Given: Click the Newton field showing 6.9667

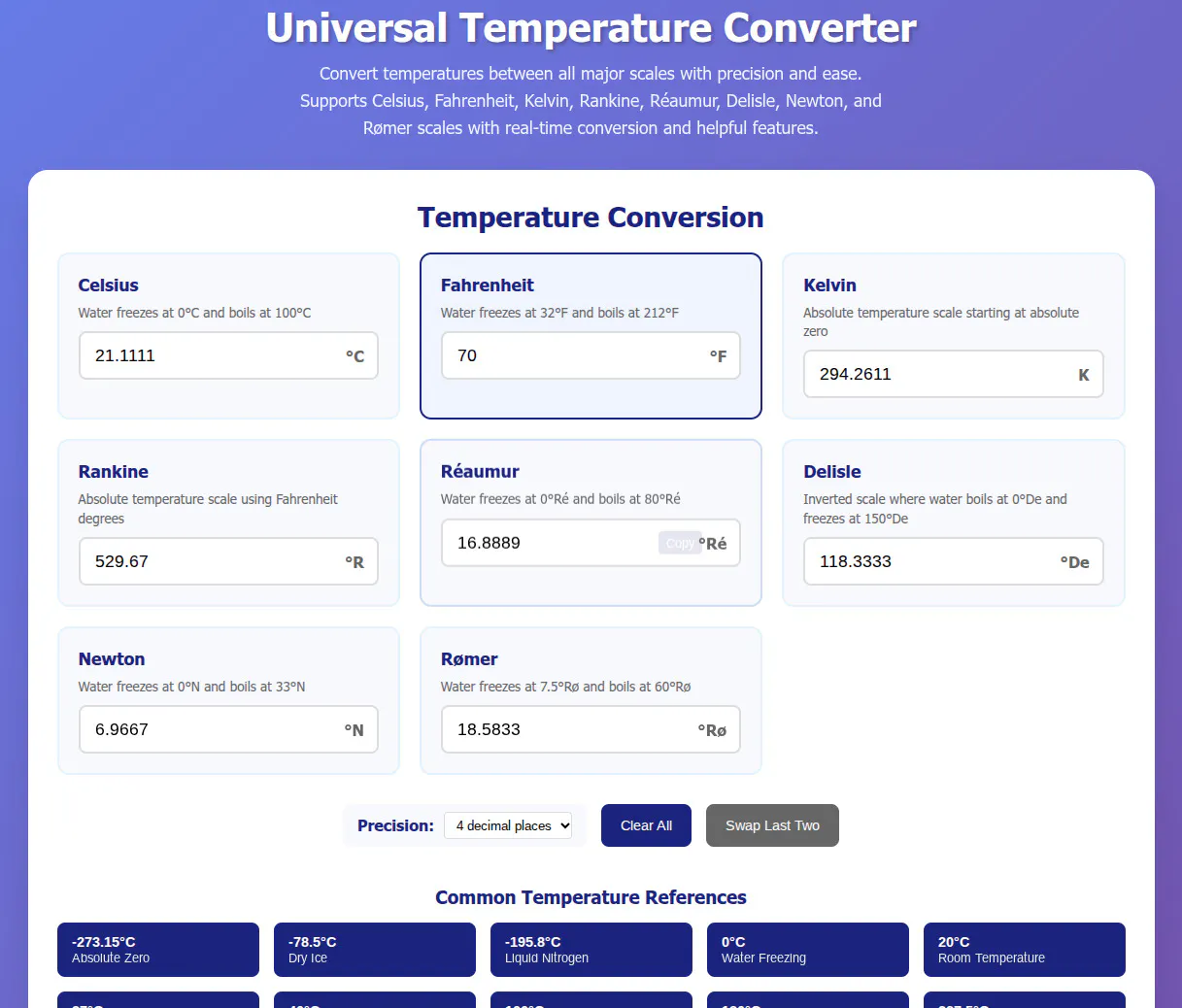Looking at the screenshot, I should [228, 729].
